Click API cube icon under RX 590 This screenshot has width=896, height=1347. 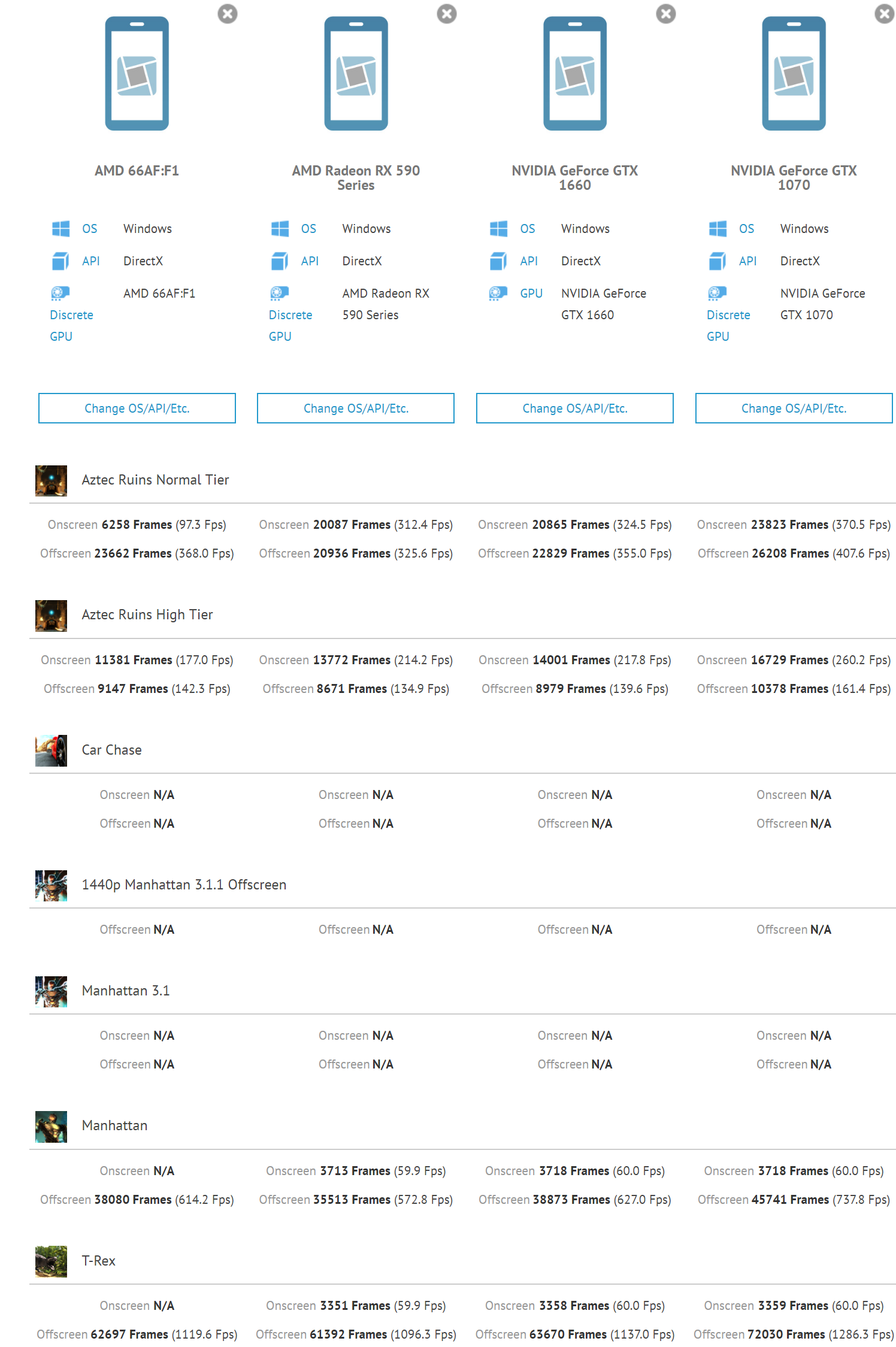(x=280, y=261)
